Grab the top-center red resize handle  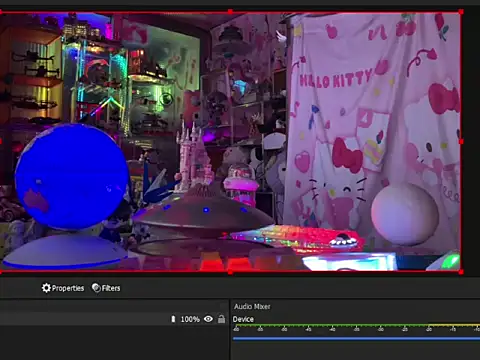230,12
